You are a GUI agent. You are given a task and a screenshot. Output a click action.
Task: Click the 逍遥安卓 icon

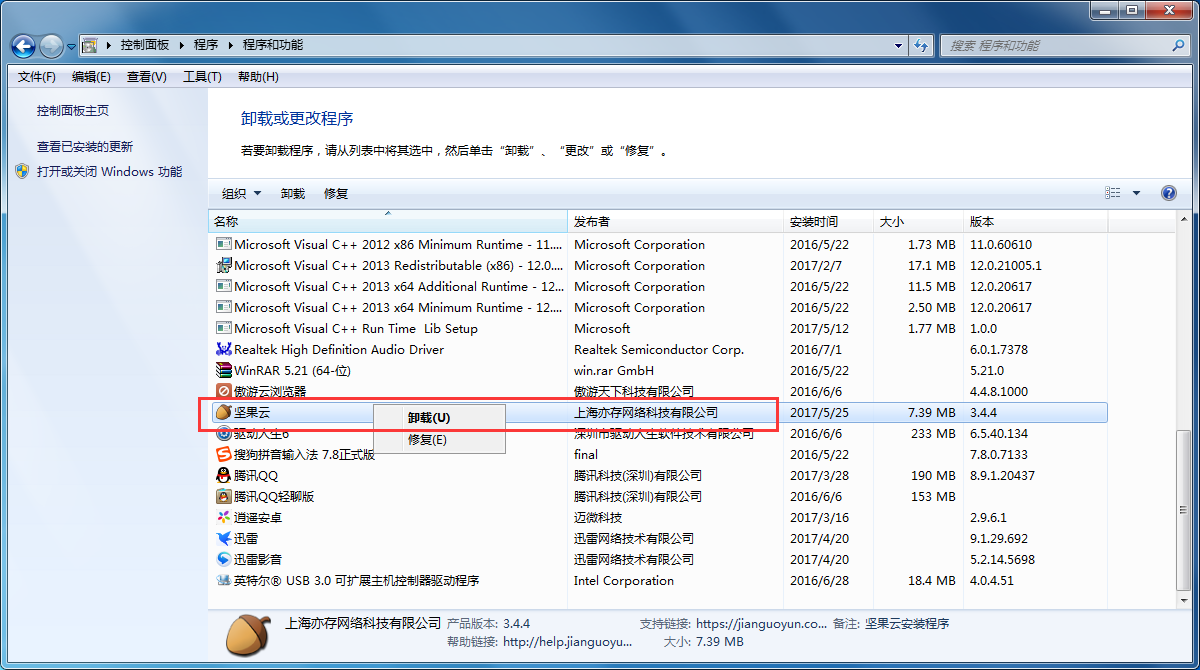[224, 517]
